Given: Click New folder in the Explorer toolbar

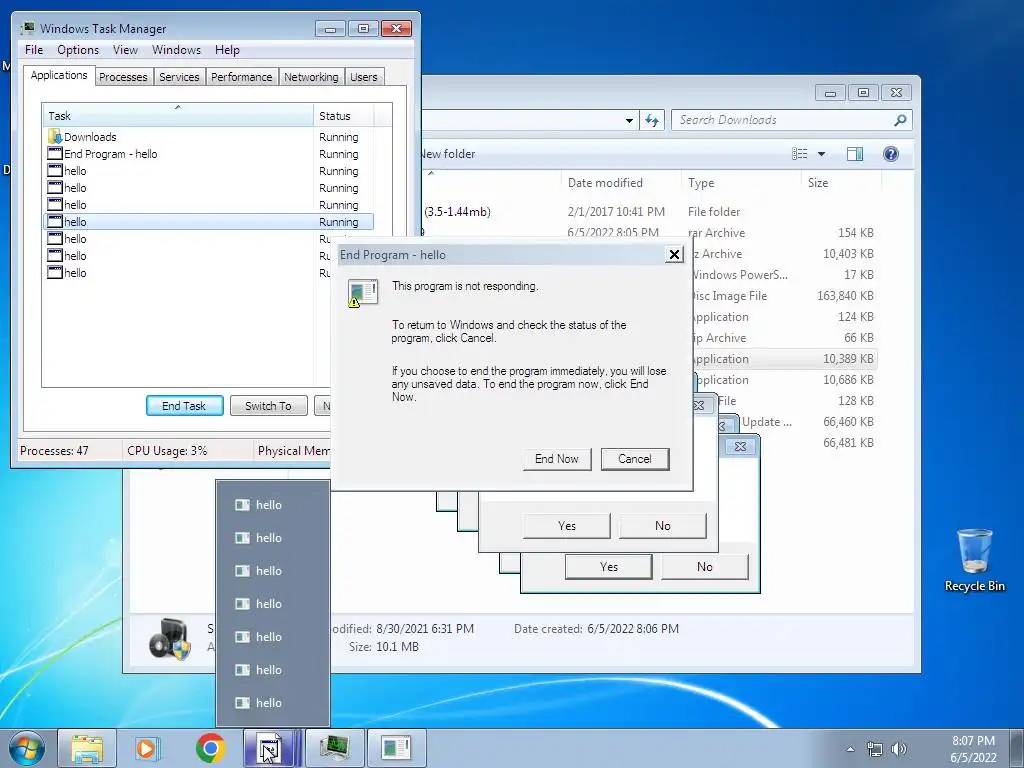Looking at the screenshot, I should (x=447, y=154).
